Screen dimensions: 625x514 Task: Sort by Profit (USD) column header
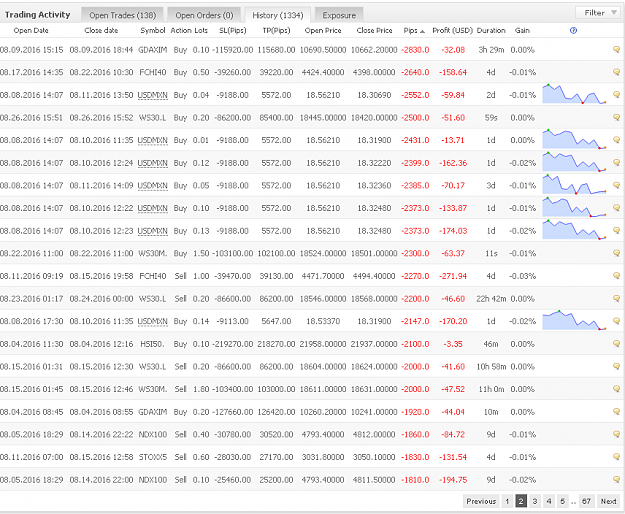[452, 30]
